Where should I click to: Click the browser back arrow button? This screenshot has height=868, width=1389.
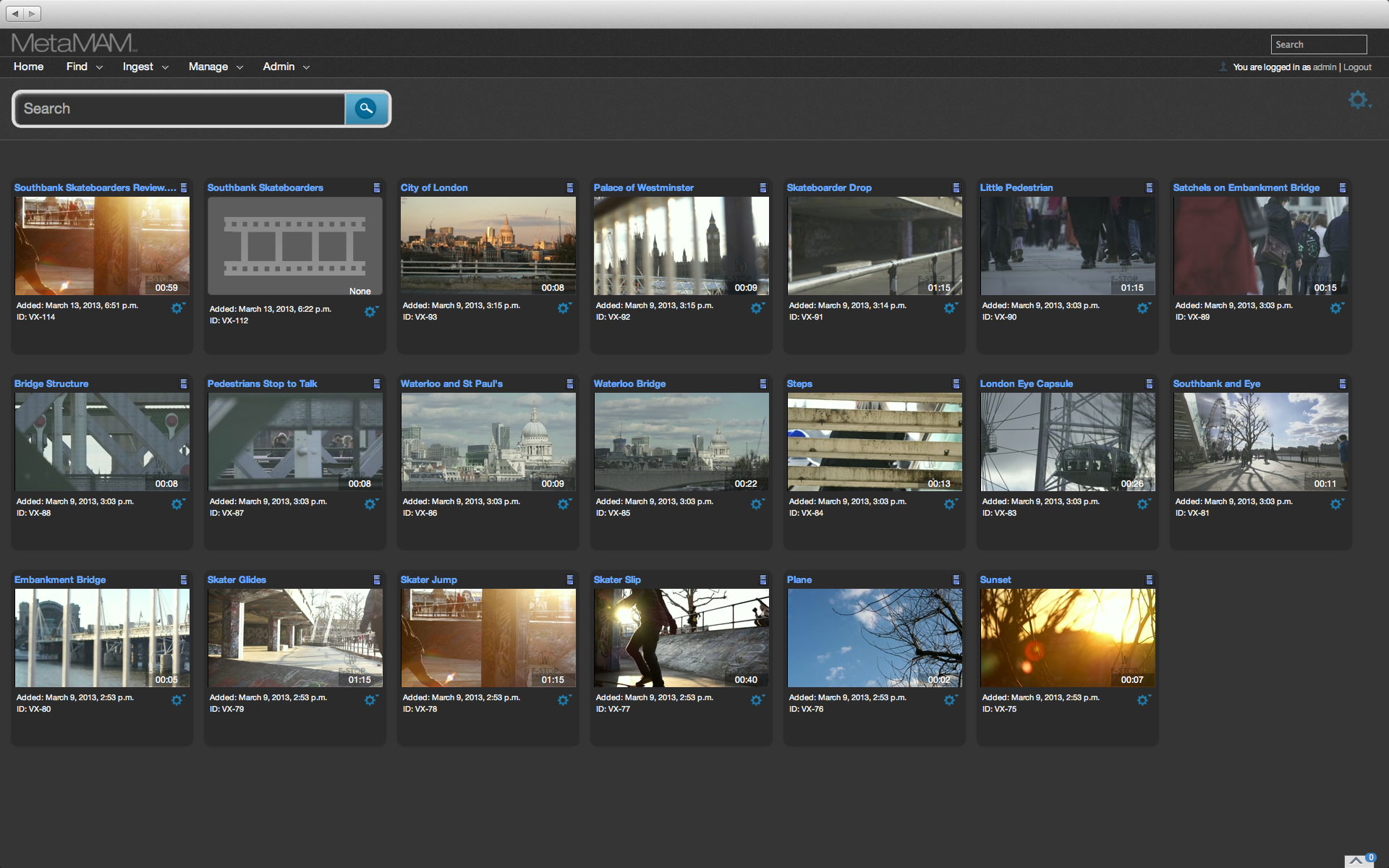(x=15, y=14)
